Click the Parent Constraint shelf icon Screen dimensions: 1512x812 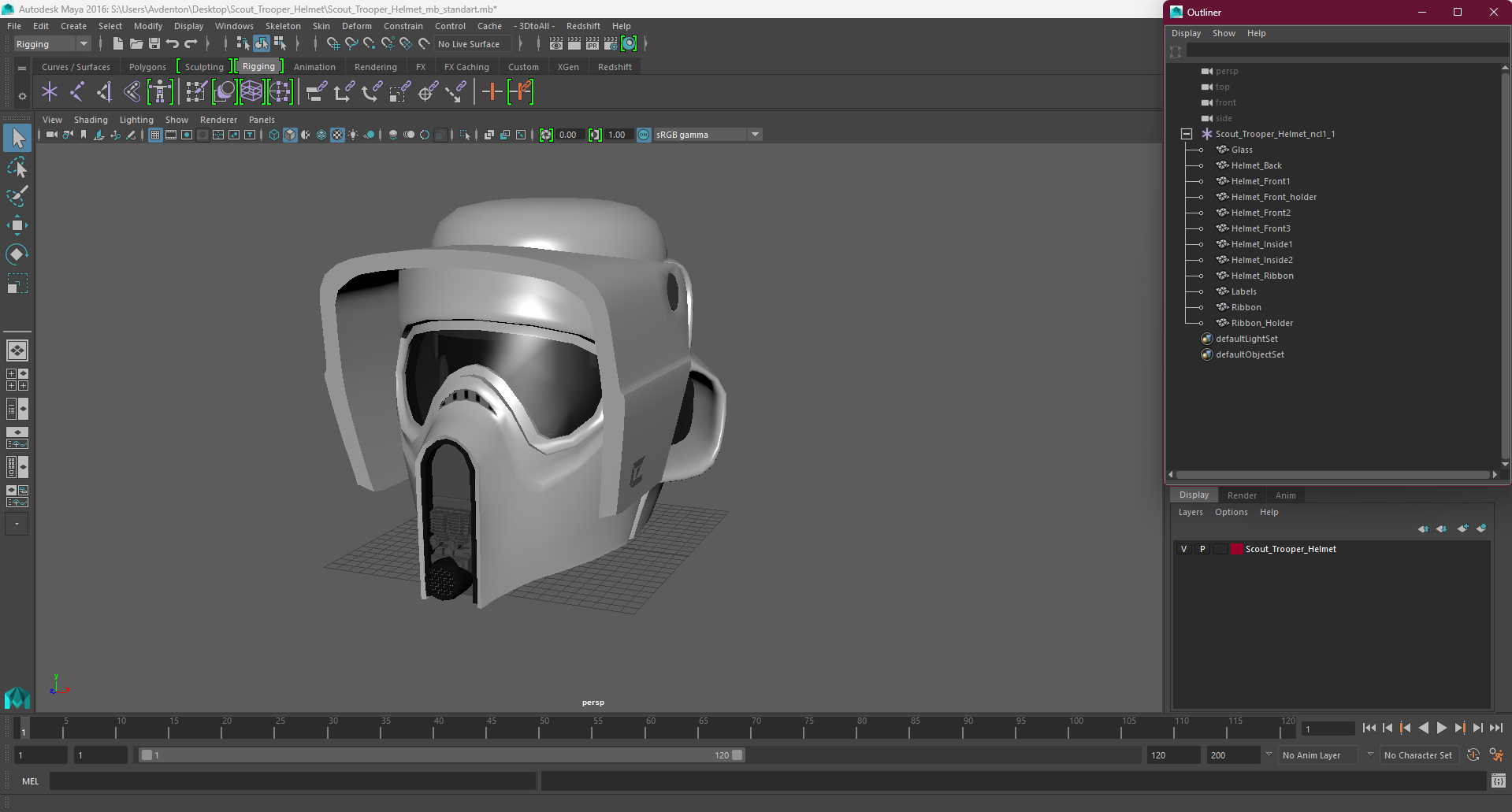point(317,92)
